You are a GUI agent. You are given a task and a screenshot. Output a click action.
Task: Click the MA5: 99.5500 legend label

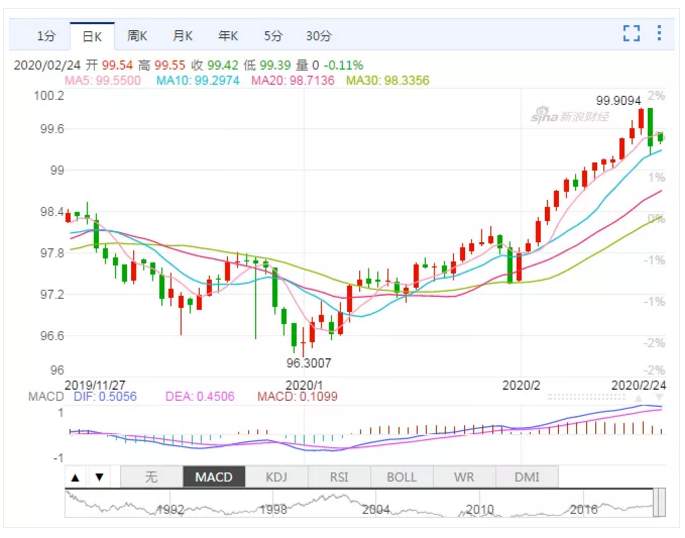tap(103, 80)
